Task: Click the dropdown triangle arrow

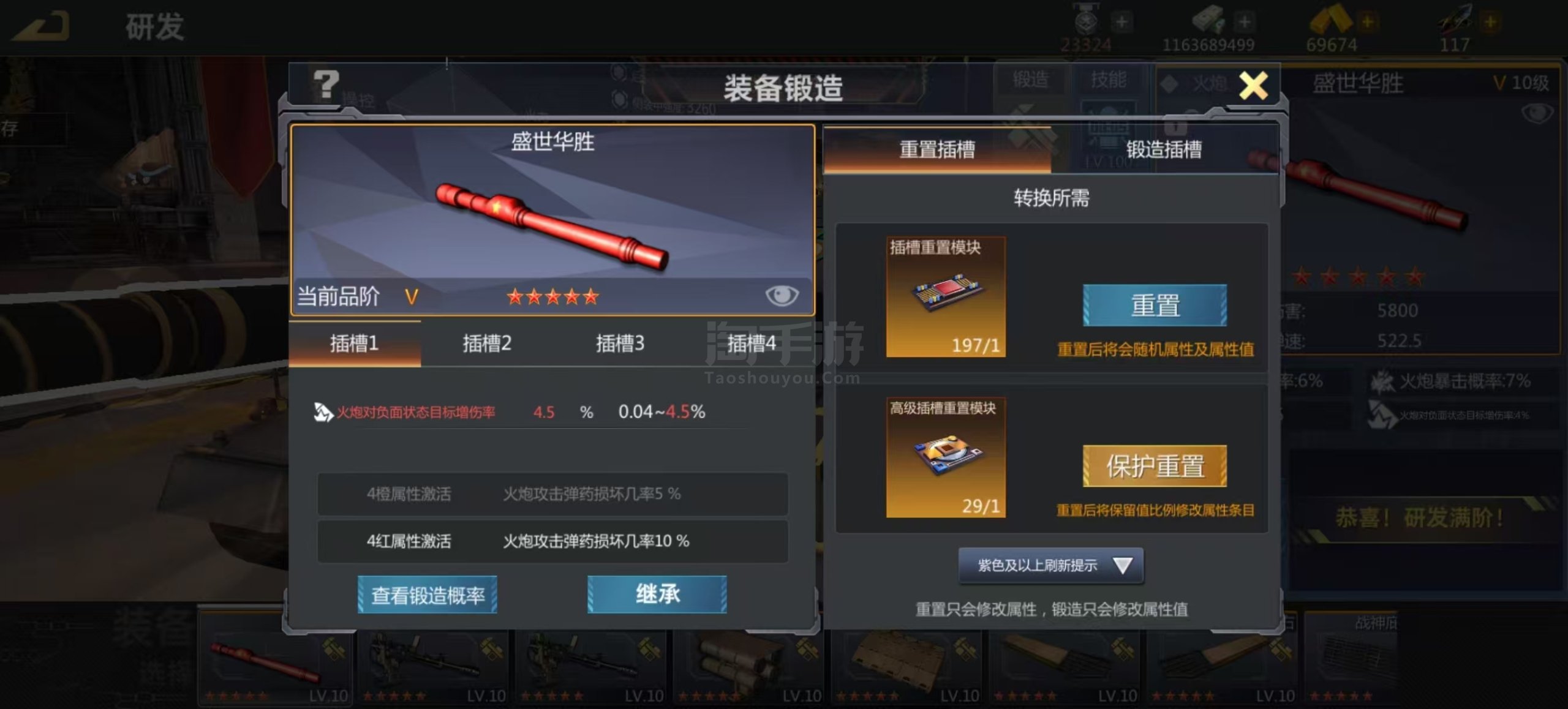Action: tap(1123, 565)
